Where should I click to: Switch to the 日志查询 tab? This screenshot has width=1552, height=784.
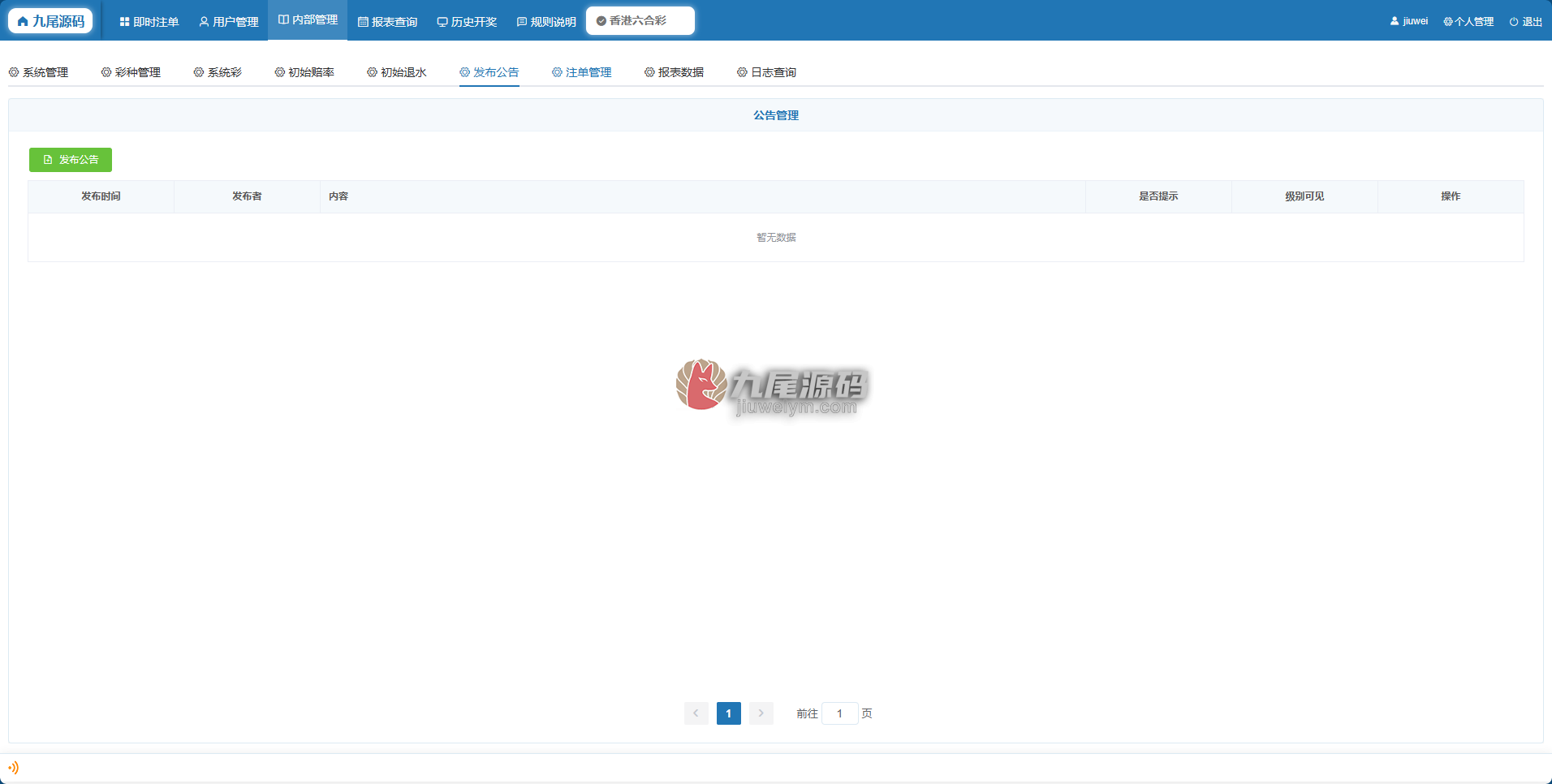coord(767,72)
